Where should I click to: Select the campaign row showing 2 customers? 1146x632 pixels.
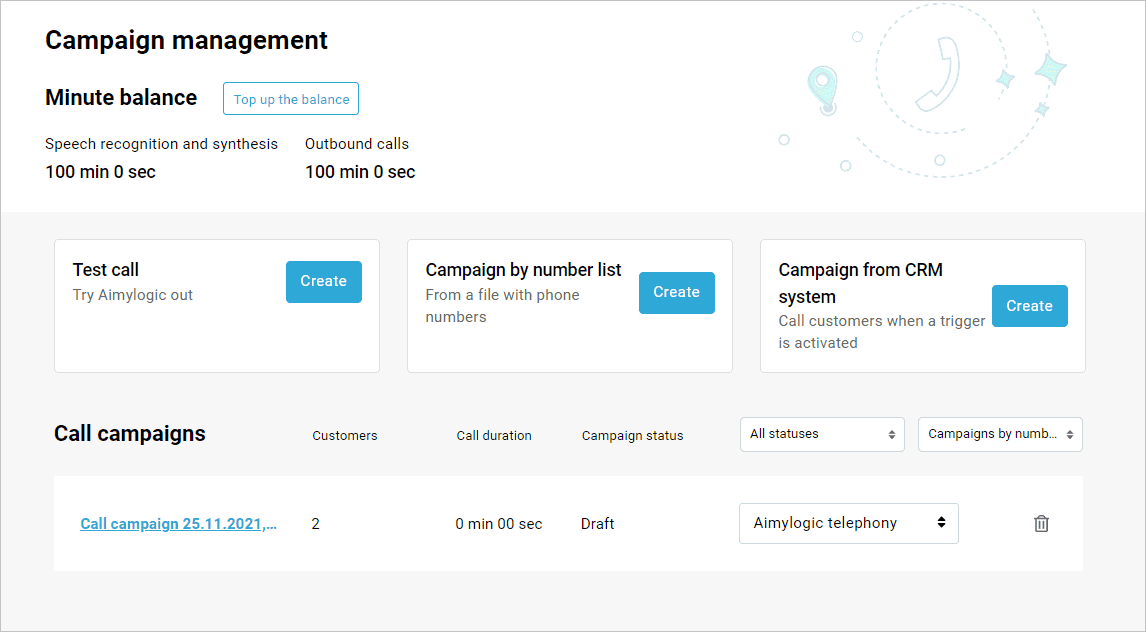tap(315, 523)
